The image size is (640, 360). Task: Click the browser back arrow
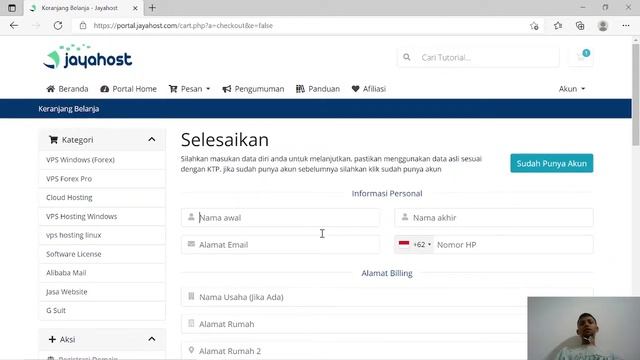pyautogui.click(x=14, y=25)
